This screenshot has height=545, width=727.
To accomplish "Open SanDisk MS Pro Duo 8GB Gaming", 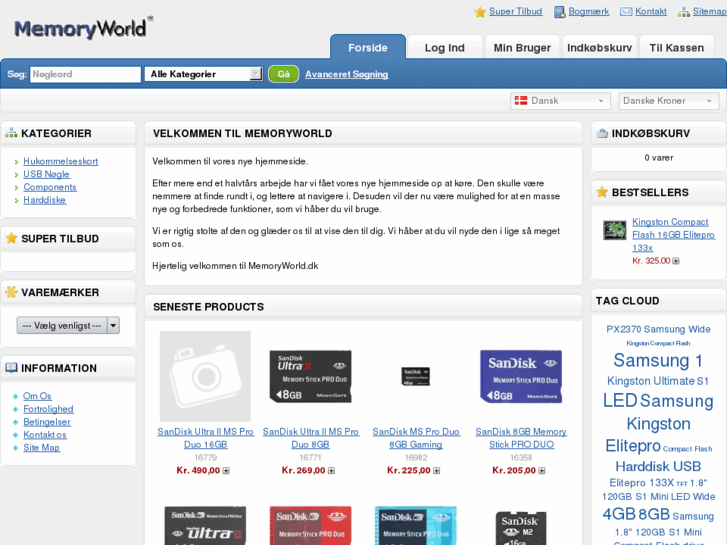I will click(x=416, y=438).
